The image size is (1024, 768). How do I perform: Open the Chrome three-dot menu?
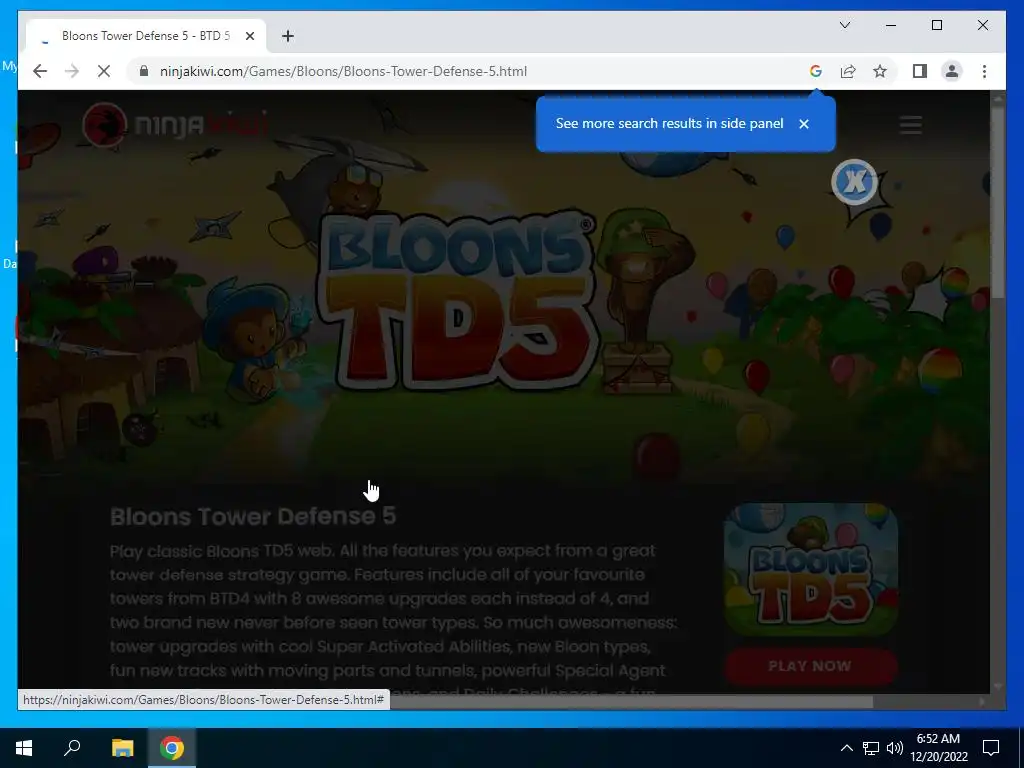984,71
